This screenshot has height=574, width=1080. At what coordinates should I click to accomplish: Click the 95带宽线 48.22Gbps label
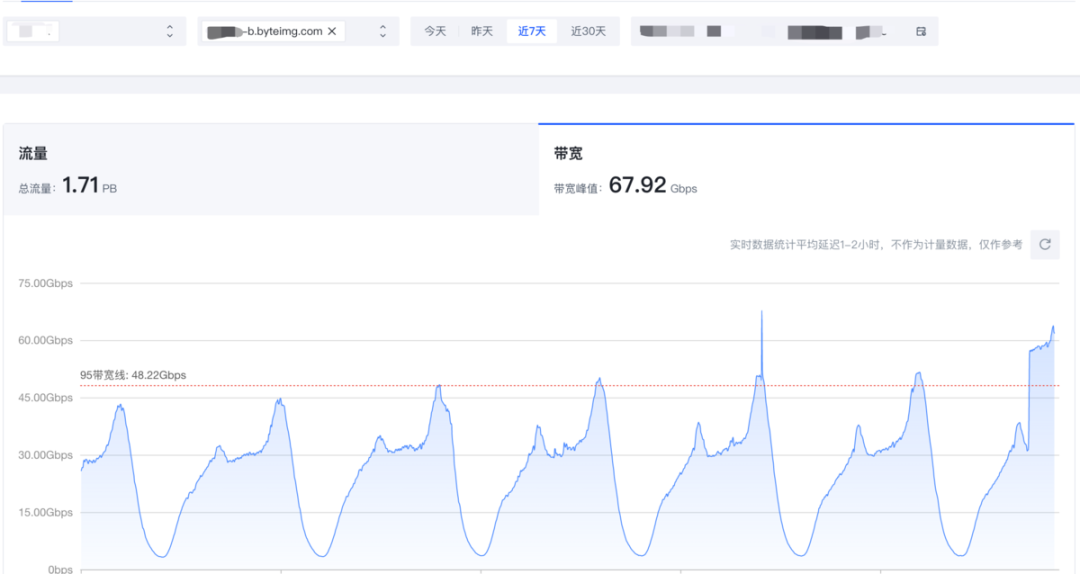pyautogui.click(x=133, y=375)
